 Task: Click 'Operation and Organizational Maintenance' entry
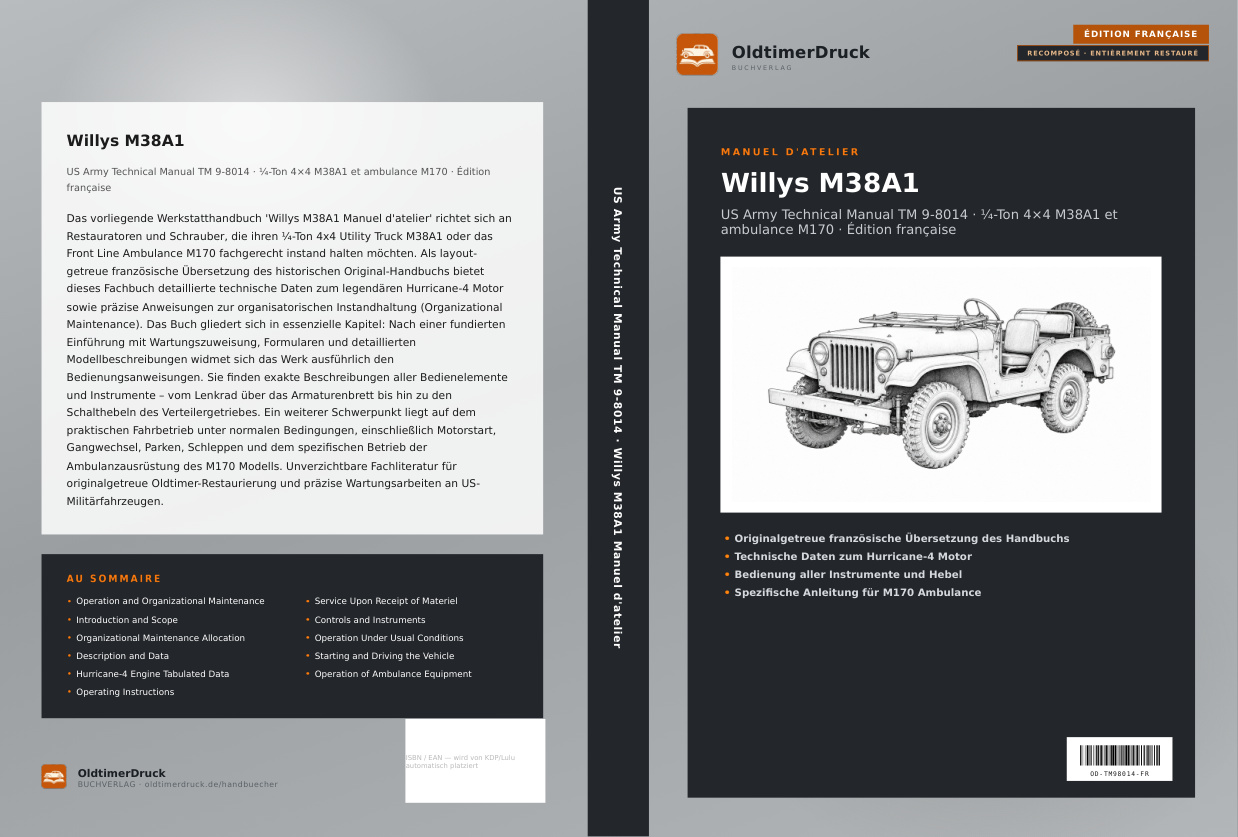pos(170,601)
